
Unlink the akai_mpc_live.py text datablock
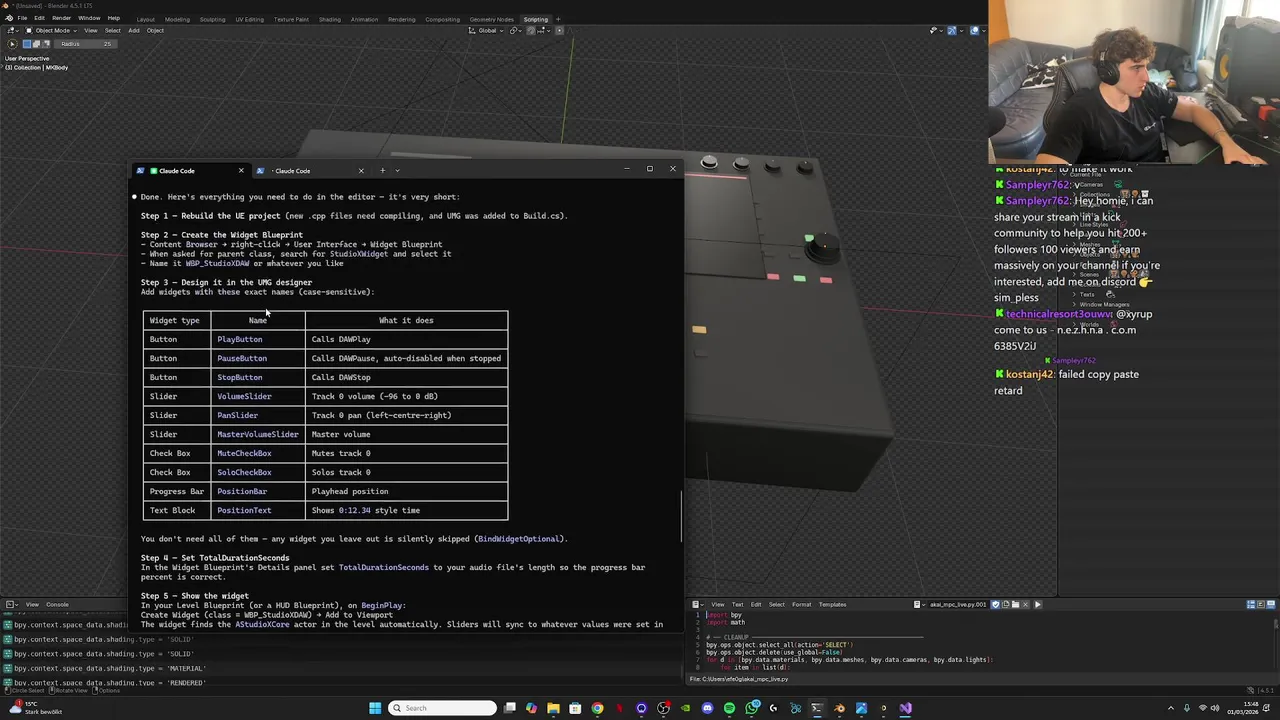[1026, 604]
